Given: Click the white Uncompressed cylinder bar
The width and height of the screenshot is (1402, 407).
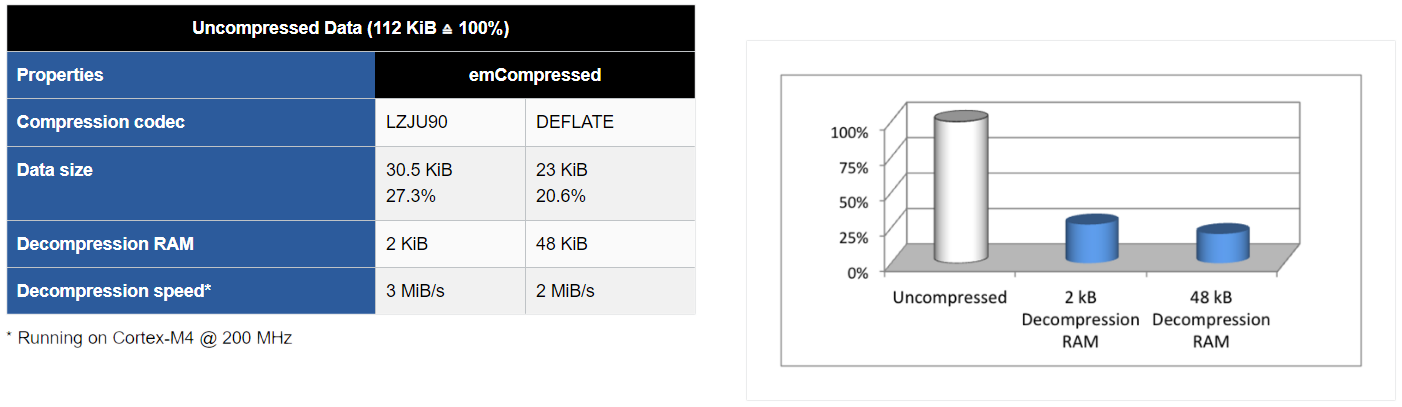Looking at the screenshot, I should [961, 188].
